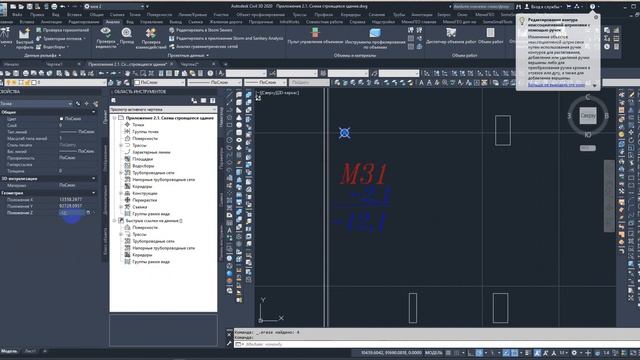Click Проверка видимости eye icon
The height and width of the screenshot is (360, 640).
click(106, 33)
